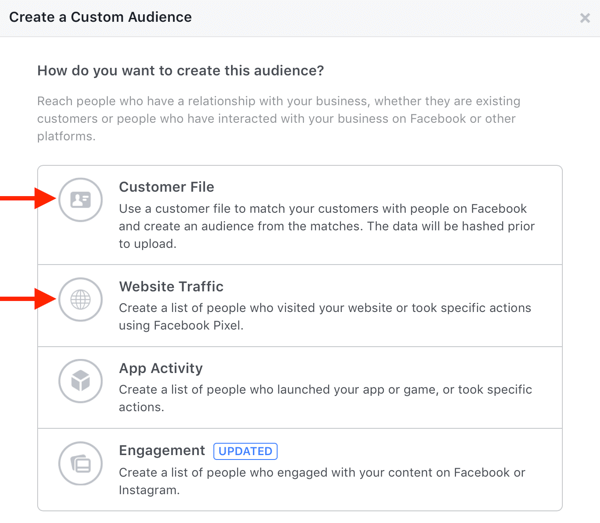Click the Website Traffic globe icon
This screenshot has height=523, width=600.
coord(80,299)
